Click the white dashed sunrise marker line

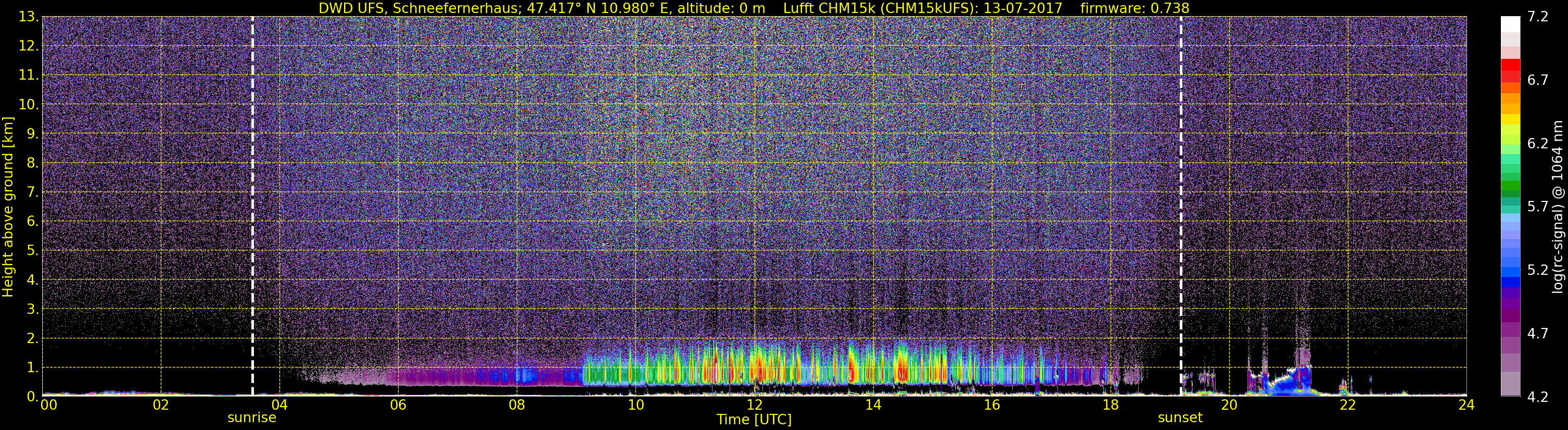point(252,206)
